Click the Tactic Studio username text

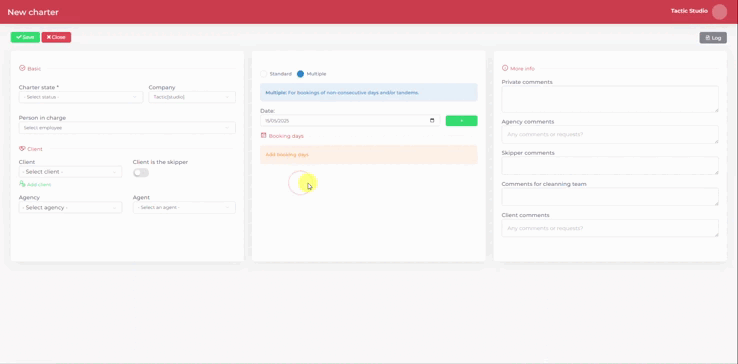[x=689, y=11]
